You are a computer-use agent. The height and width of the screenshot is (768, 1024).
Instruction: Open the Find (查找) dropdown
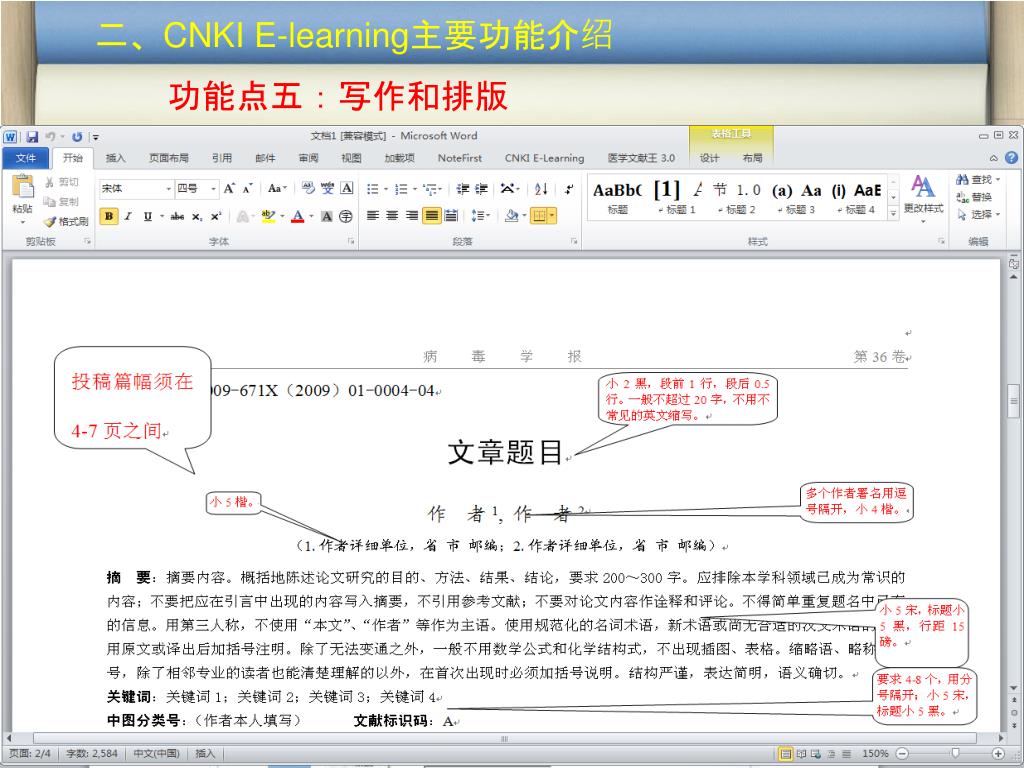[978, 180]
